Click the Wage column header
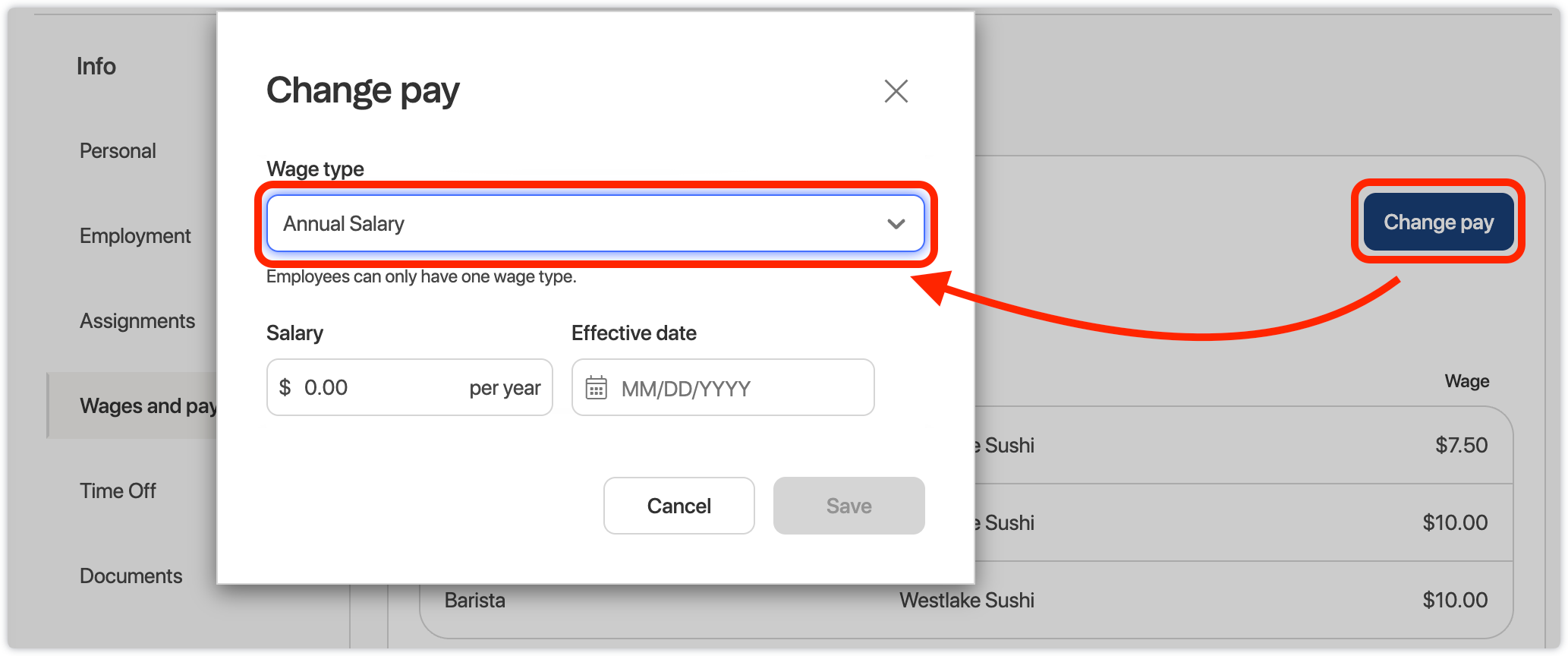 1466,381
